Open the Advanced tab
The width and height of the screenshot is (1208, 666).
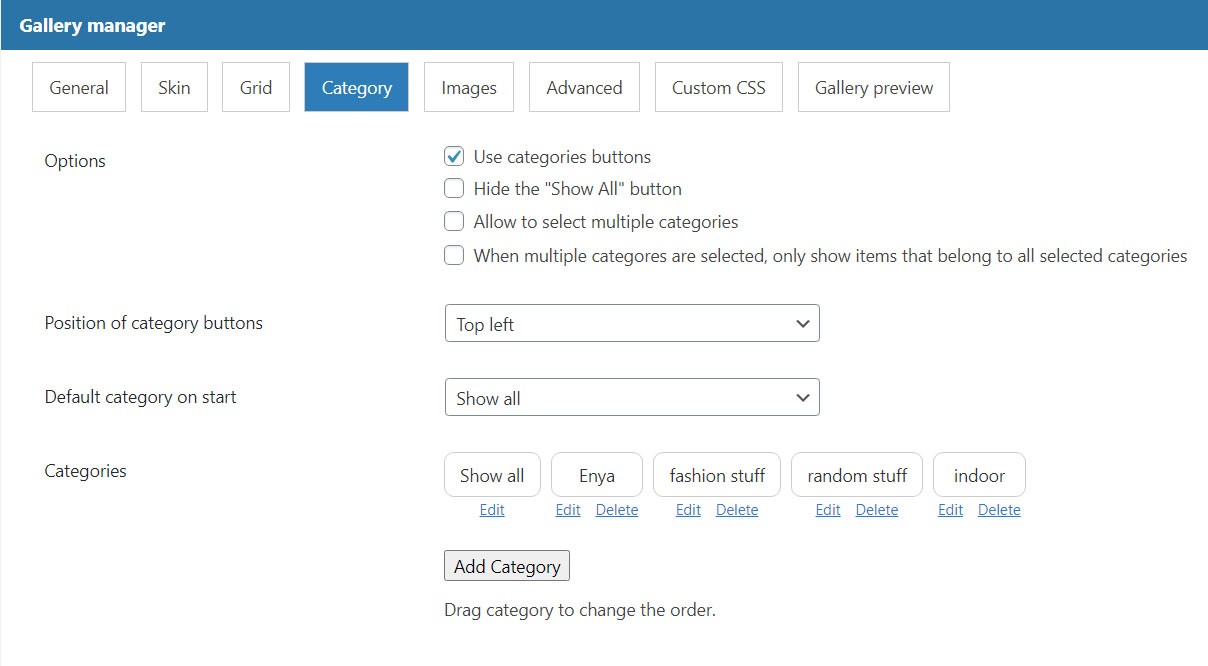click(x=584, y=88)
